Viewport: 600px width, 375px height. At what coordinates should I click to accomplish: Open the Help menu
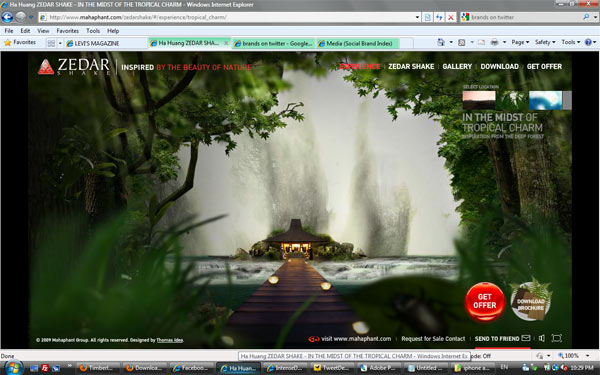(x=113, y=31)
